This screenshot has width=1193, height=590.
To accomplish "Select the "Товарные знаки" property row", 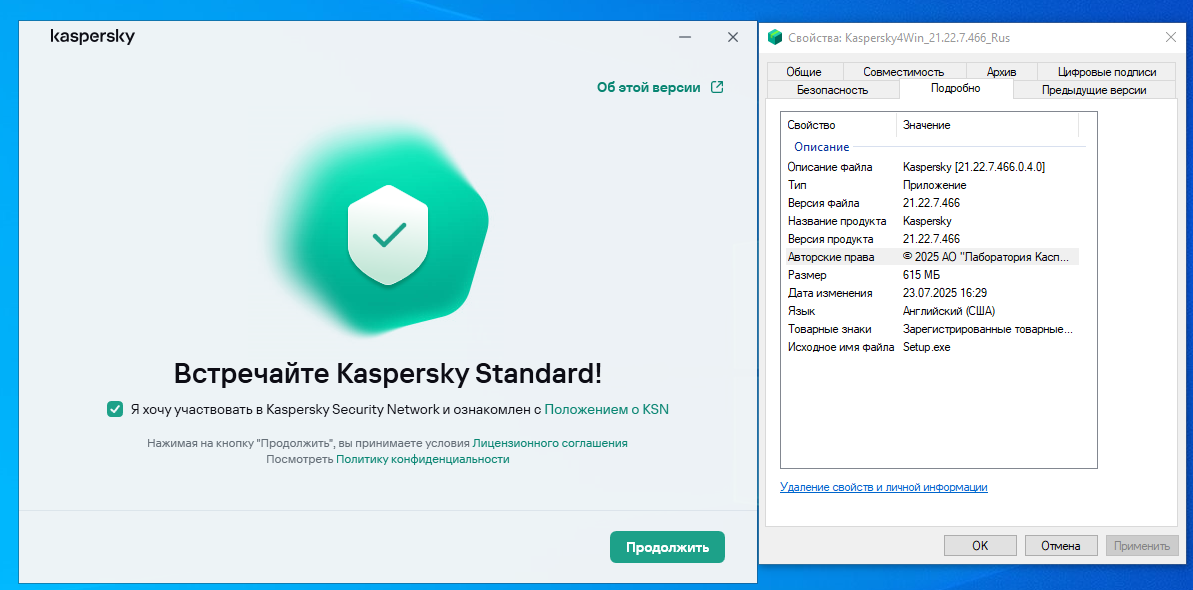I will pyautogui.click(x=931, y=329).
